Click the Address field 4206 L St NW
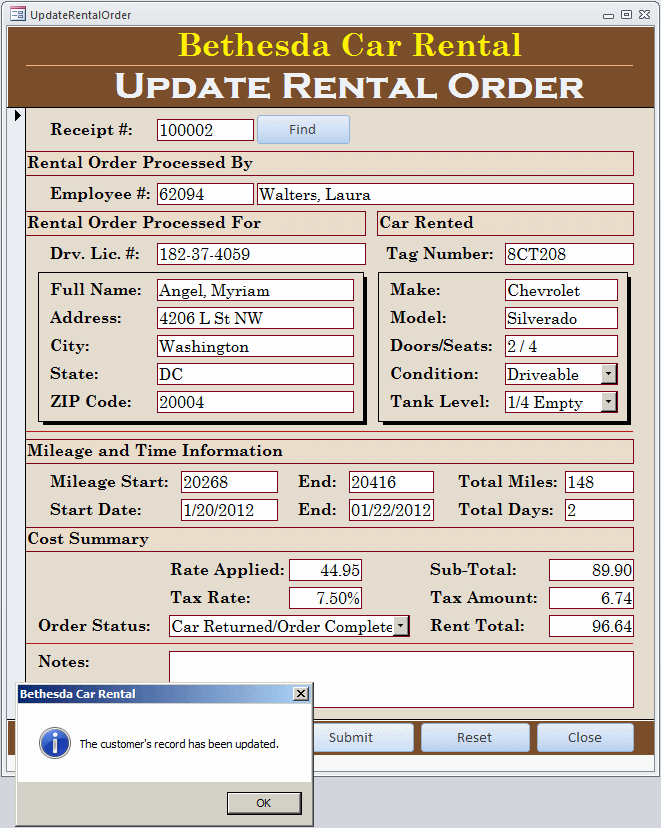This screenshot has height=828, width=661. (x=255, y=318)
